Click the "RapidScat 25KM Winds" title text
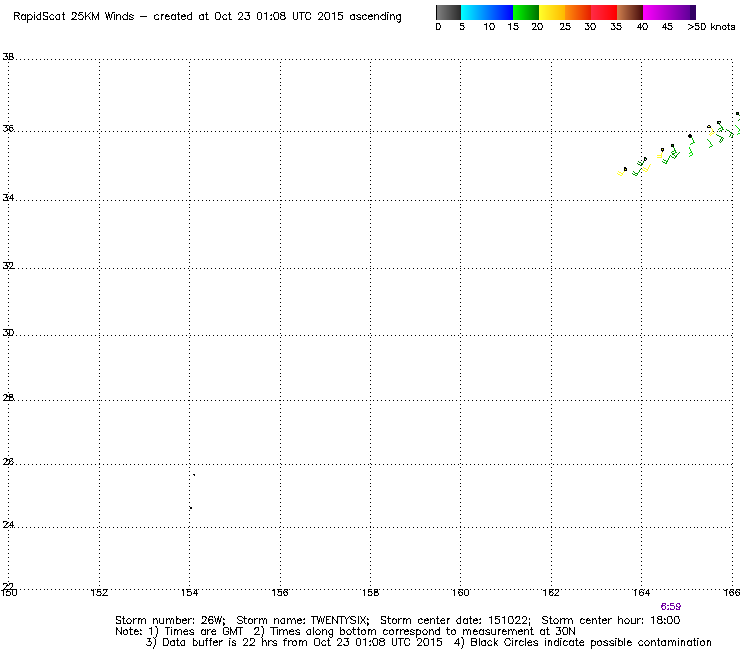 [74, 16]
